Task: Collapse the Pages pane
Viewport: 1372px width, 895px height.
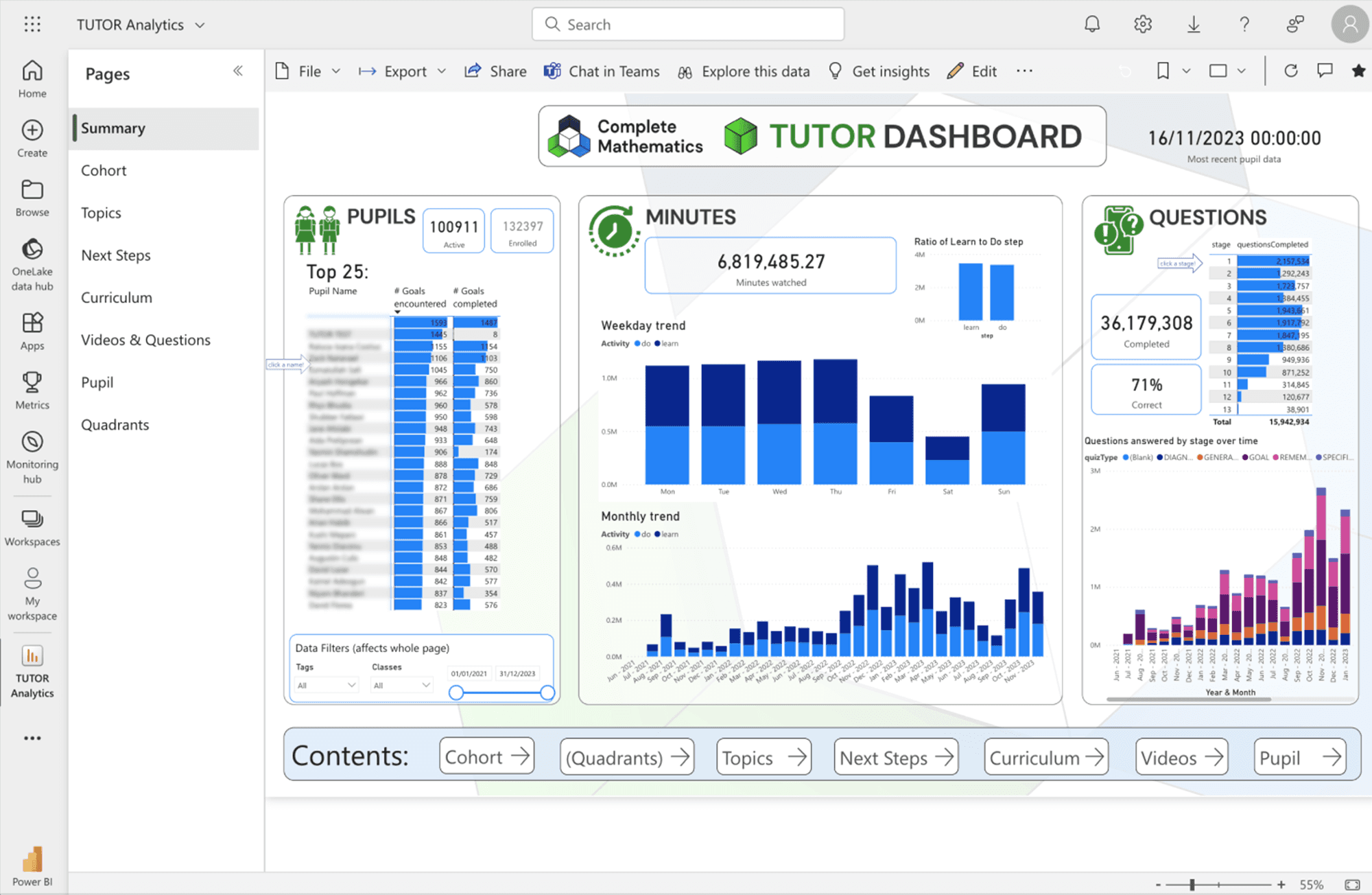Action: pos(238,71)
